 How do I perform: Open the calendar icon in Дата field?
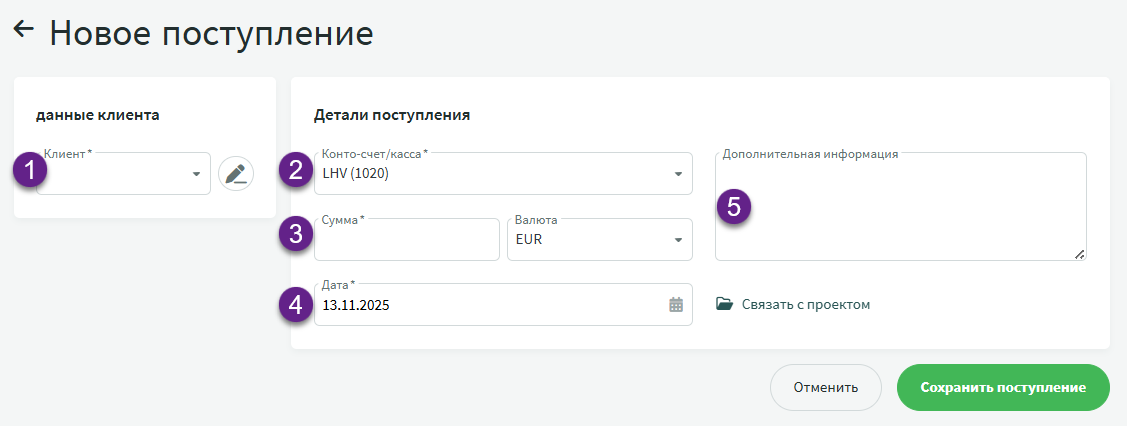click(676, 305)
